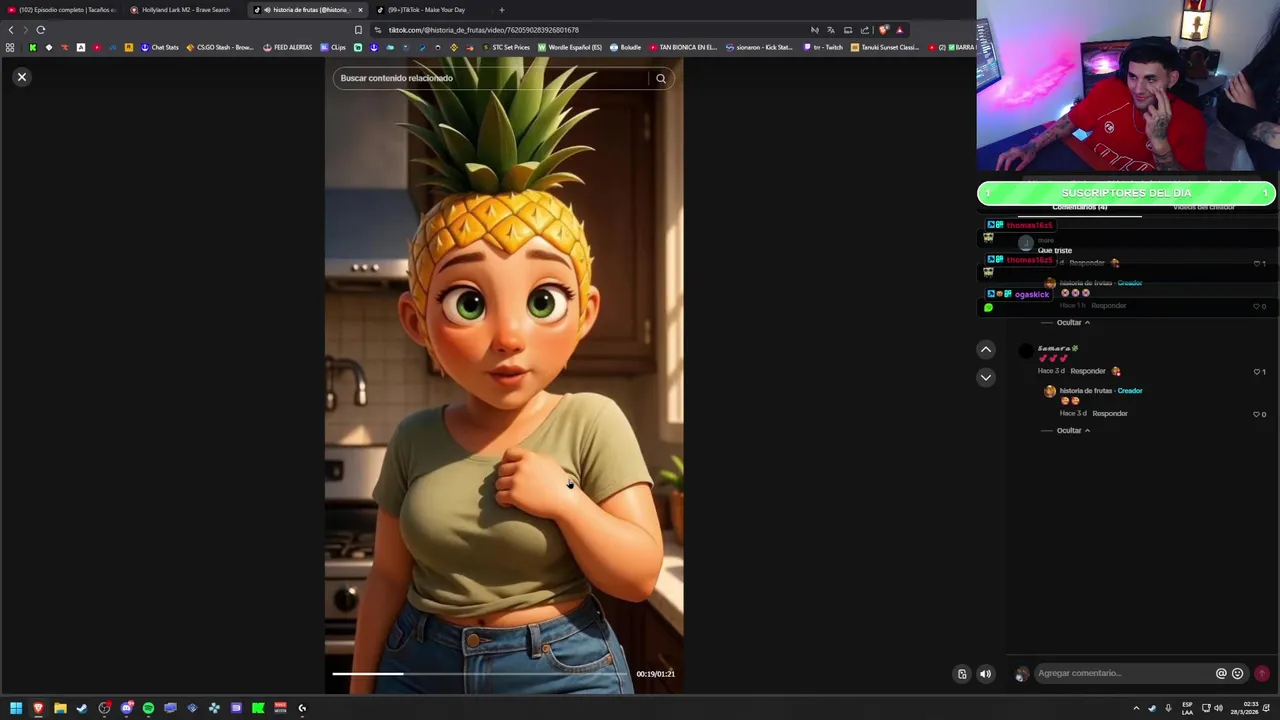The height and width of the screenshot is (720, 1280).
Task: Go to the previous video with the up arrow
Action: coord(986,349)
